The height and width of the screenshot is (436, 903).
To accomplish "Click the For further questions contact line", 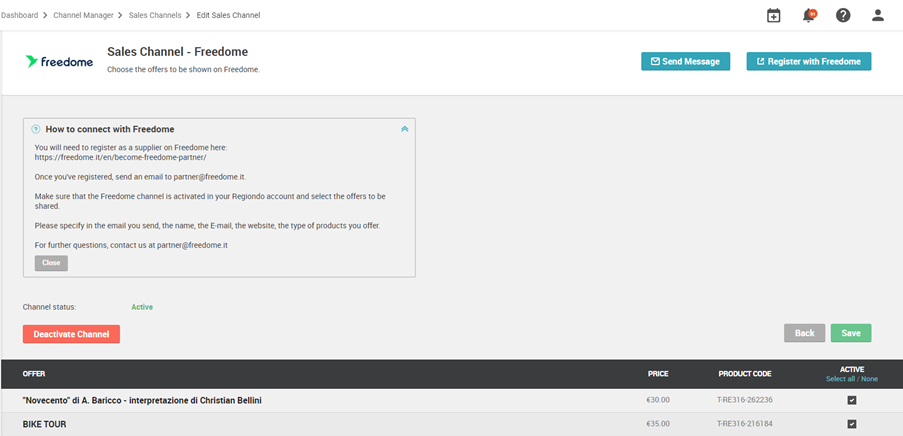I will [x=131, y=245].
